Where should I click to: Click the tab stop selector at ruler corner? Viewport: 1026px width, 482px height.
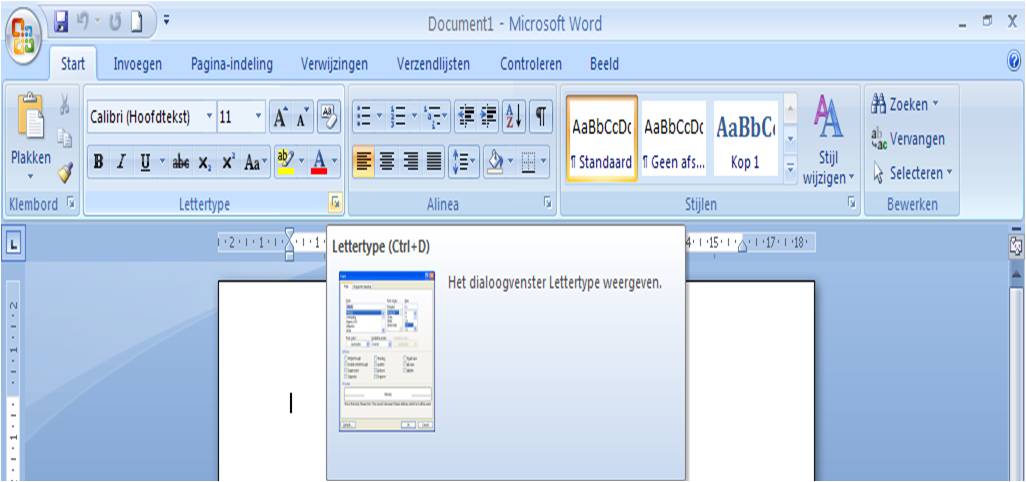(x=14, y=245)
